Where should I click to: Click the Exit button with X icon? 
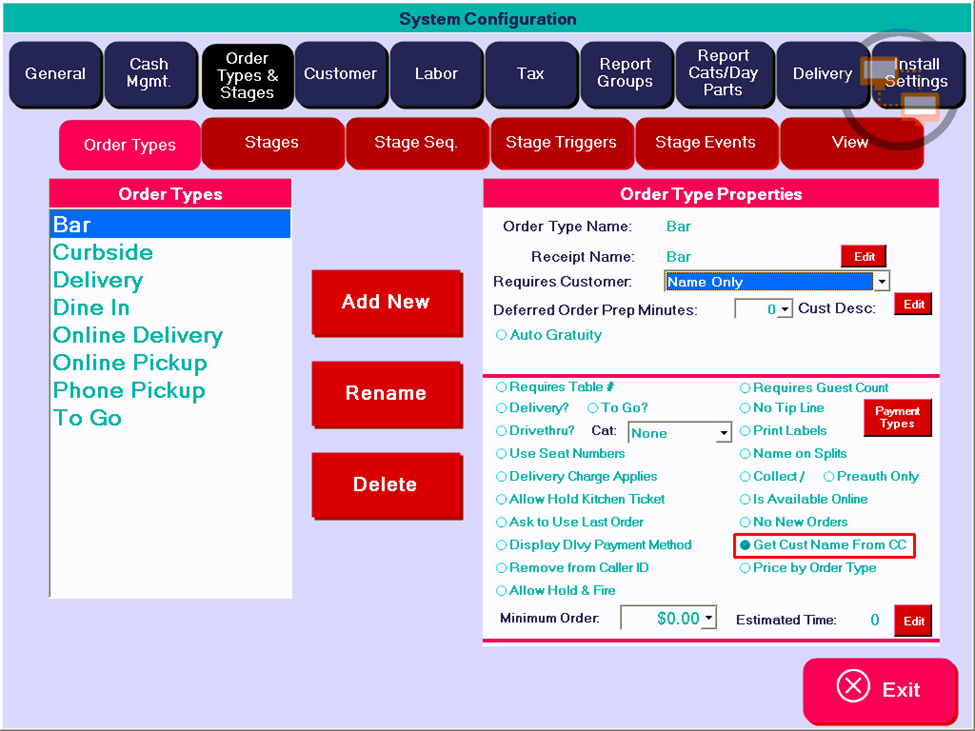click(879, 689)
